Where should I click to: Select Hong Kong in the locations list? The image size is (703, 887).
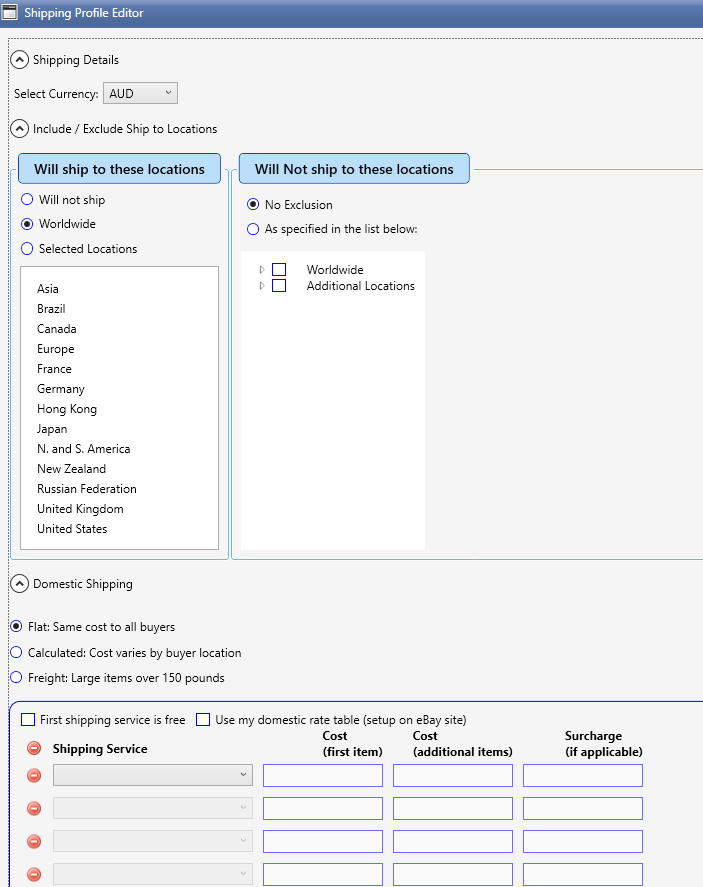[x=67, y=409]
